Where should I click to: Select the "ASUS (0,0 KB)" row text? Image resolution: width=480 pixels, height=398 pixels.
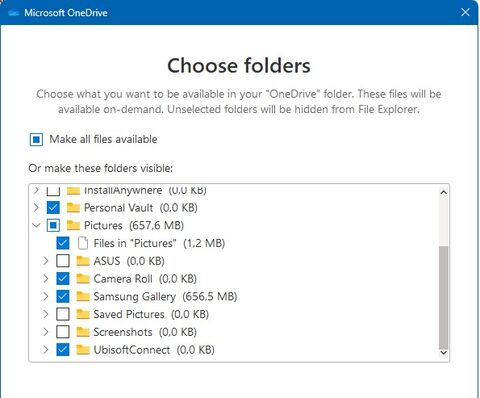coord(129,261)
